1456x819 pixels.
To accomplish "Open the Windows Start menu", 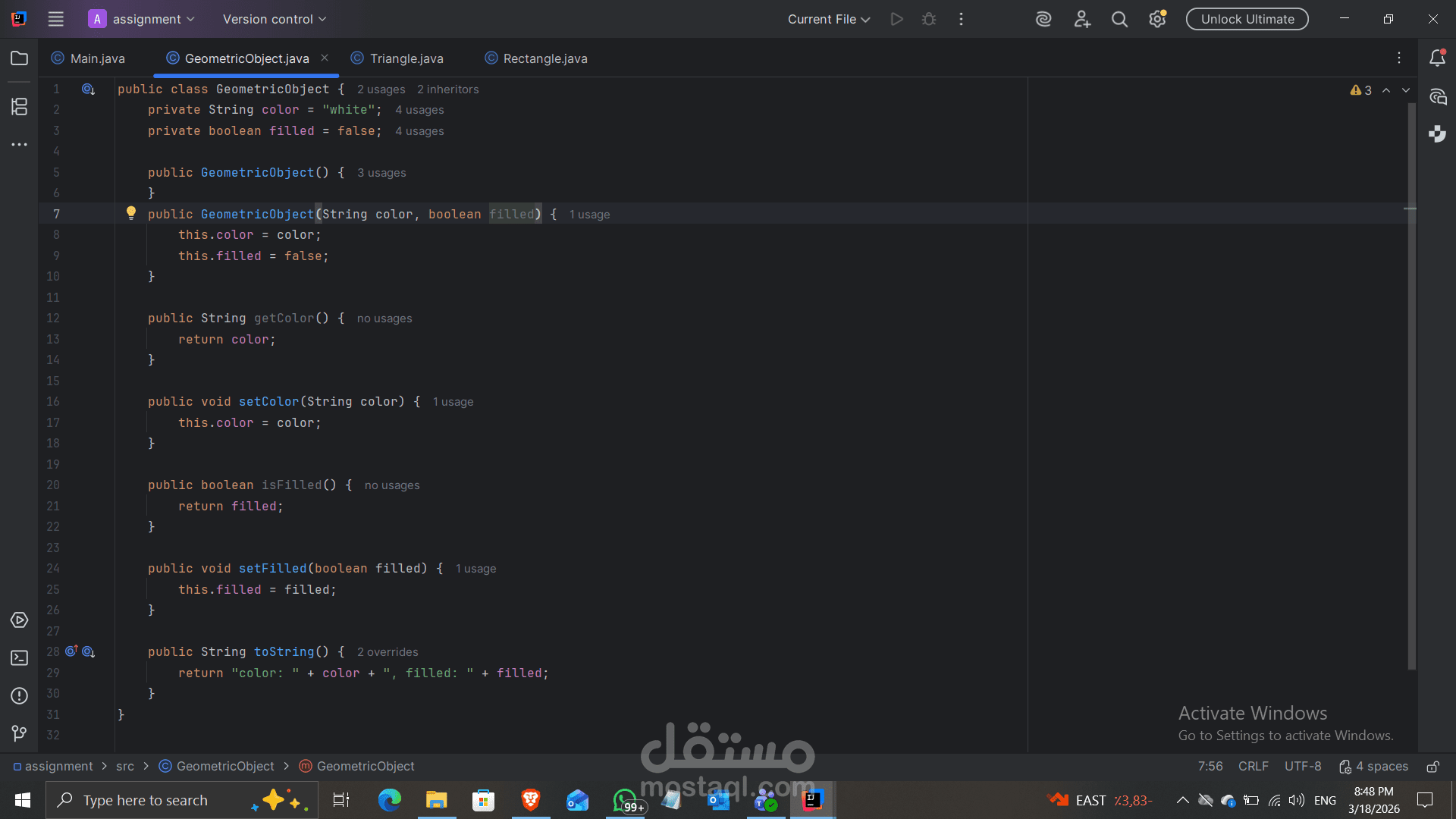I will coord(23,800).
